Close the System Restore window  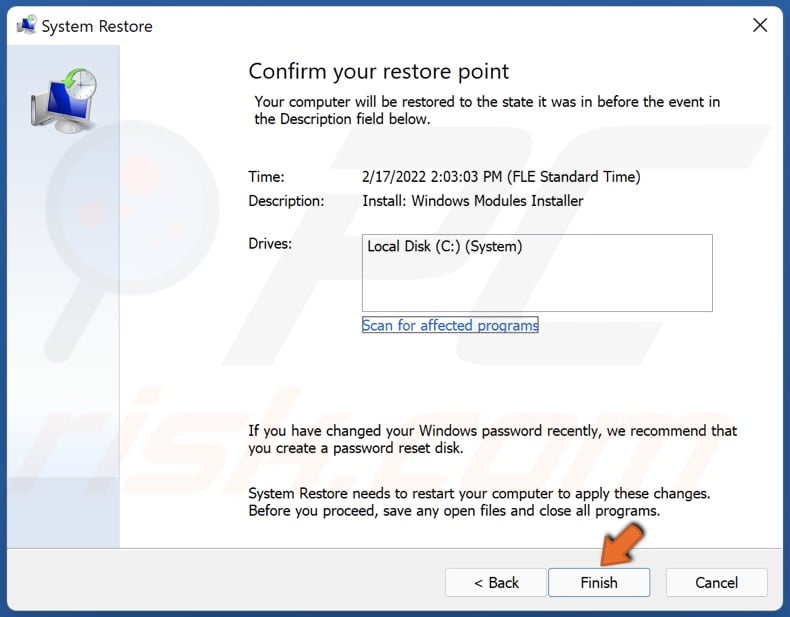[x=760, y=25]
